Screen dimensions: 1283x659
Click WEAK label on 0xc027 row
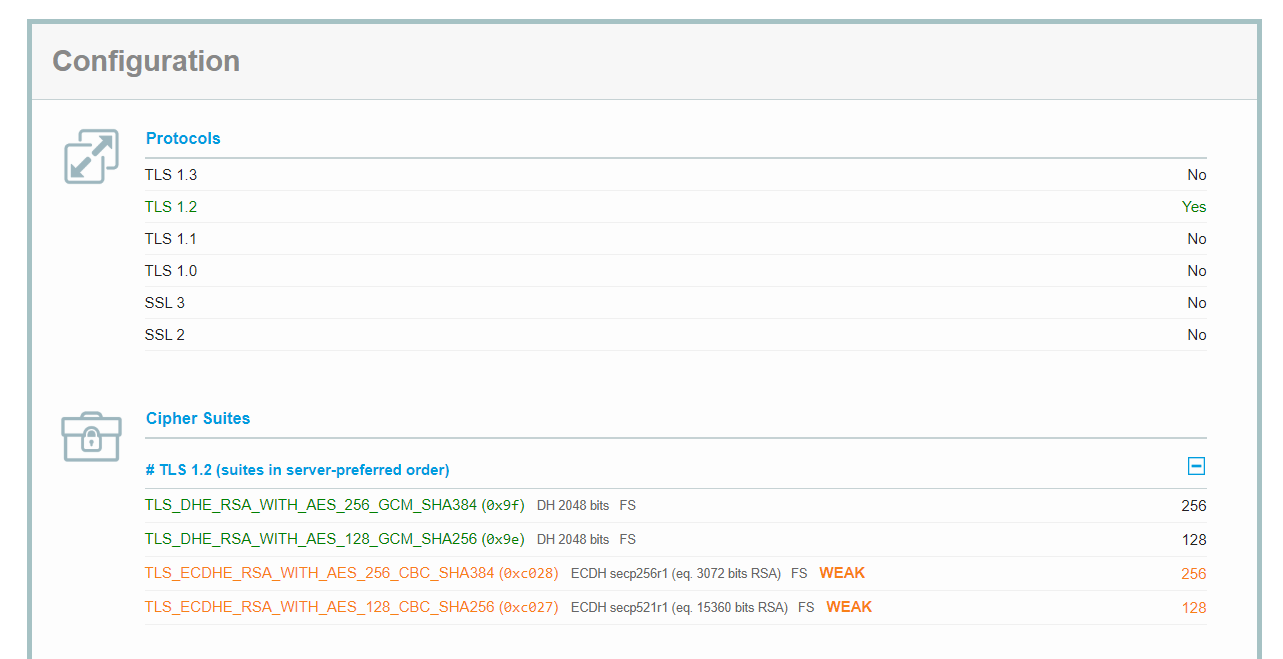pyautogui.click(x=849, y=607)
